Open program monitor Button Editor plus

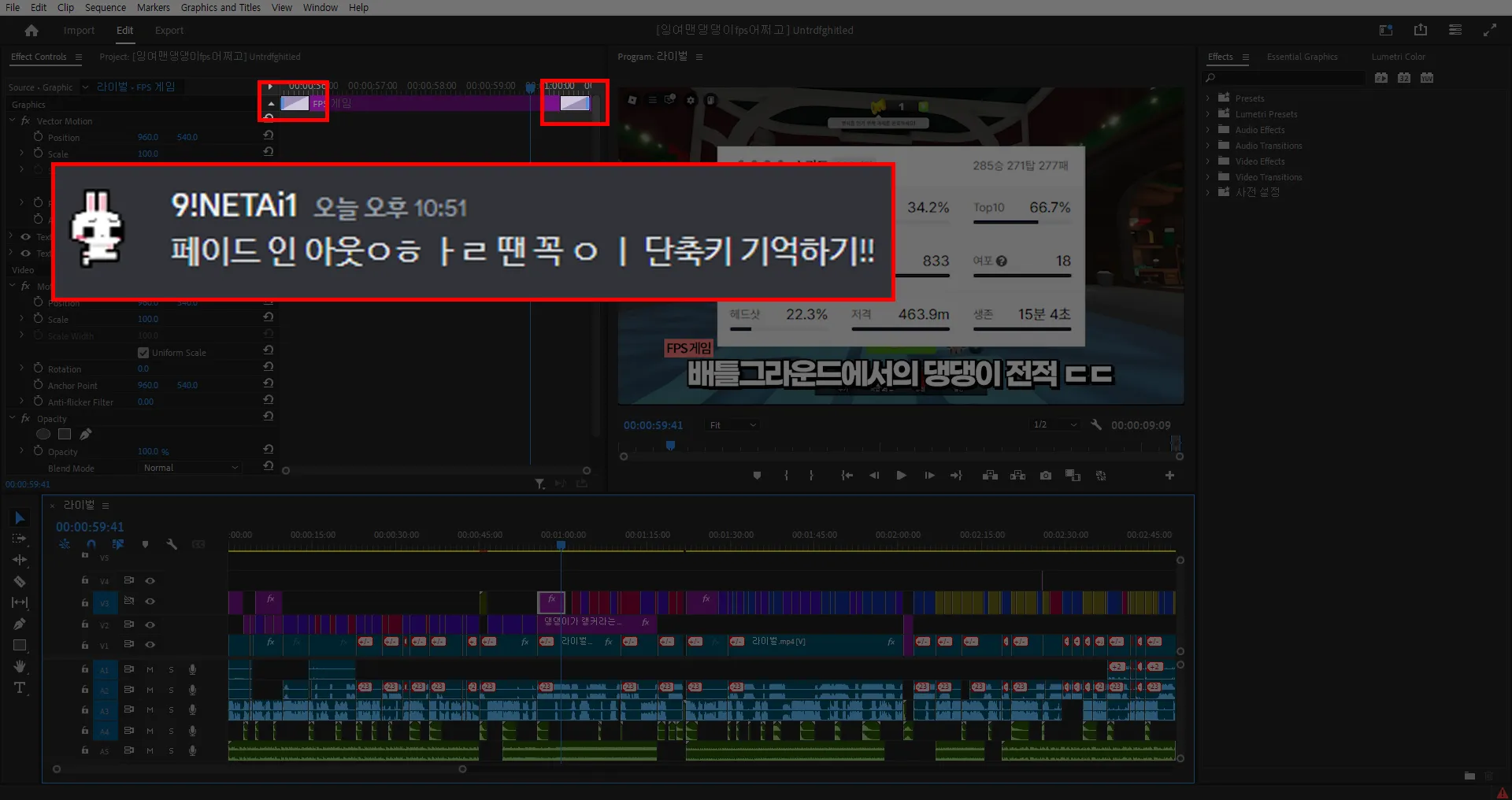[1169, 476]
